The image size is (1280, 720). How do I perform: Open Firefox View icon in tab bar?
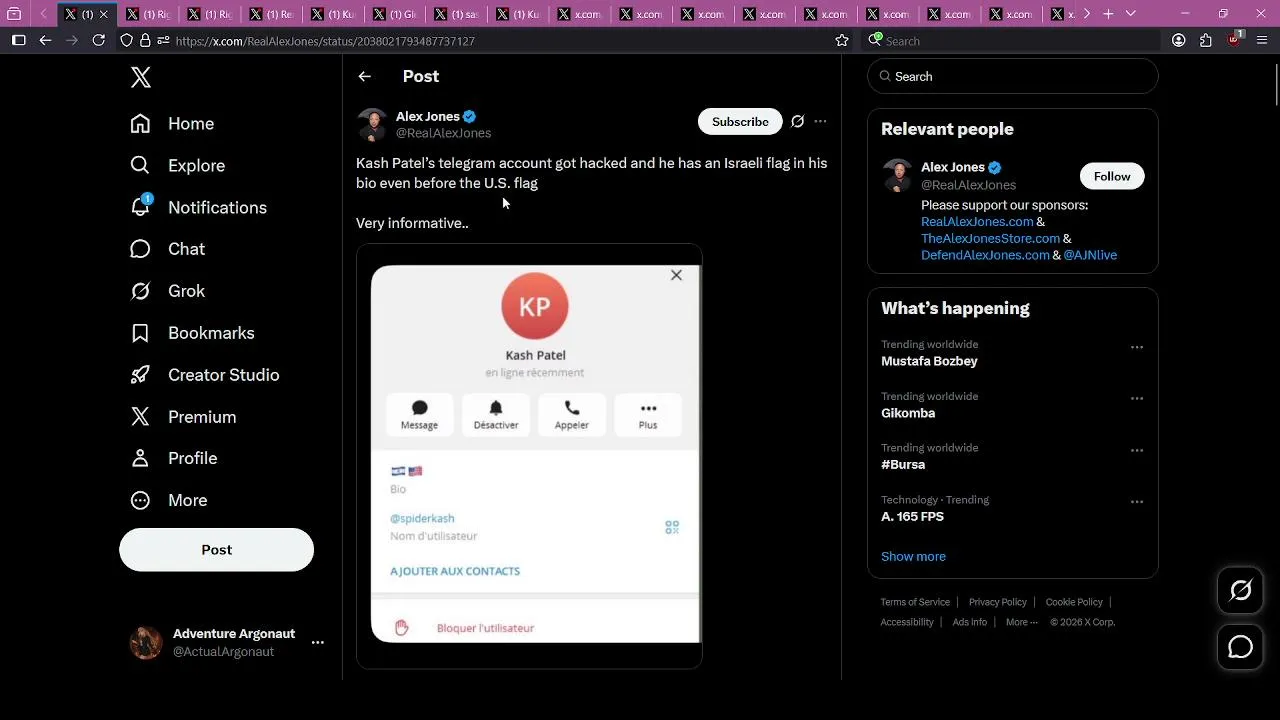tap(14, 14)
